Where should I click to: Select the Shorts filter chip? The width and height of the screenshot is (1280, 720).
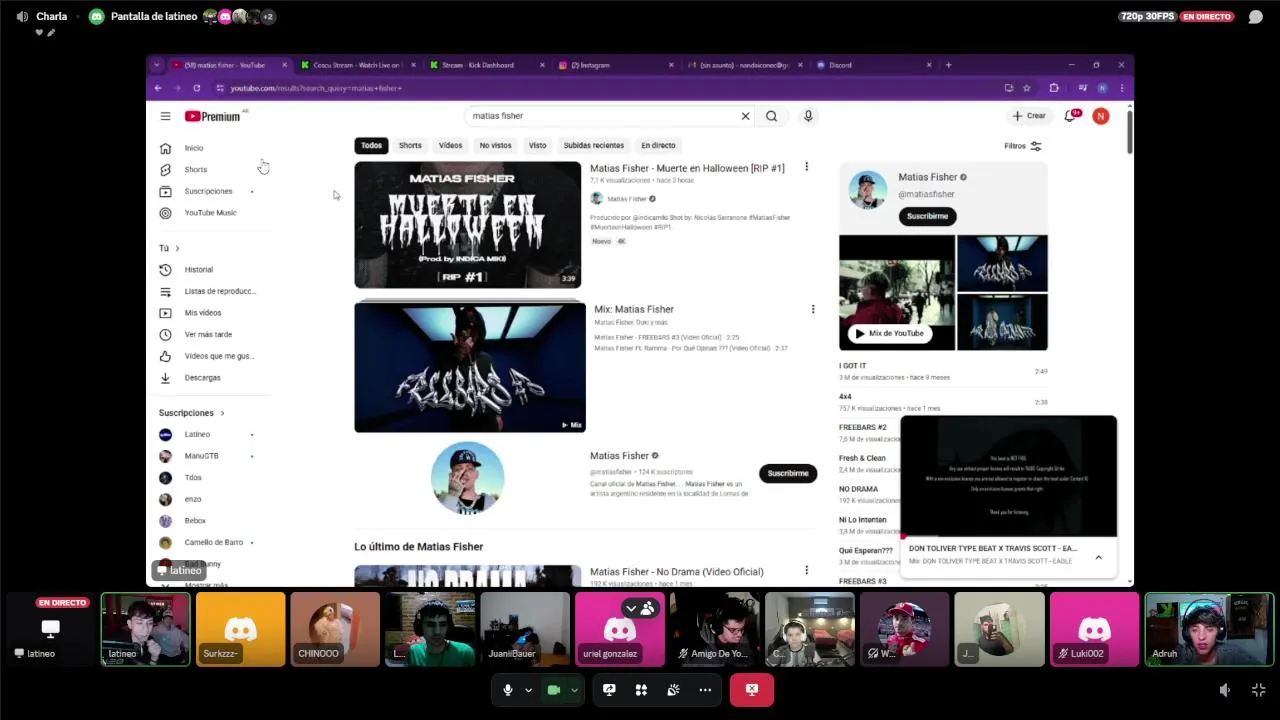coord(410,146)
